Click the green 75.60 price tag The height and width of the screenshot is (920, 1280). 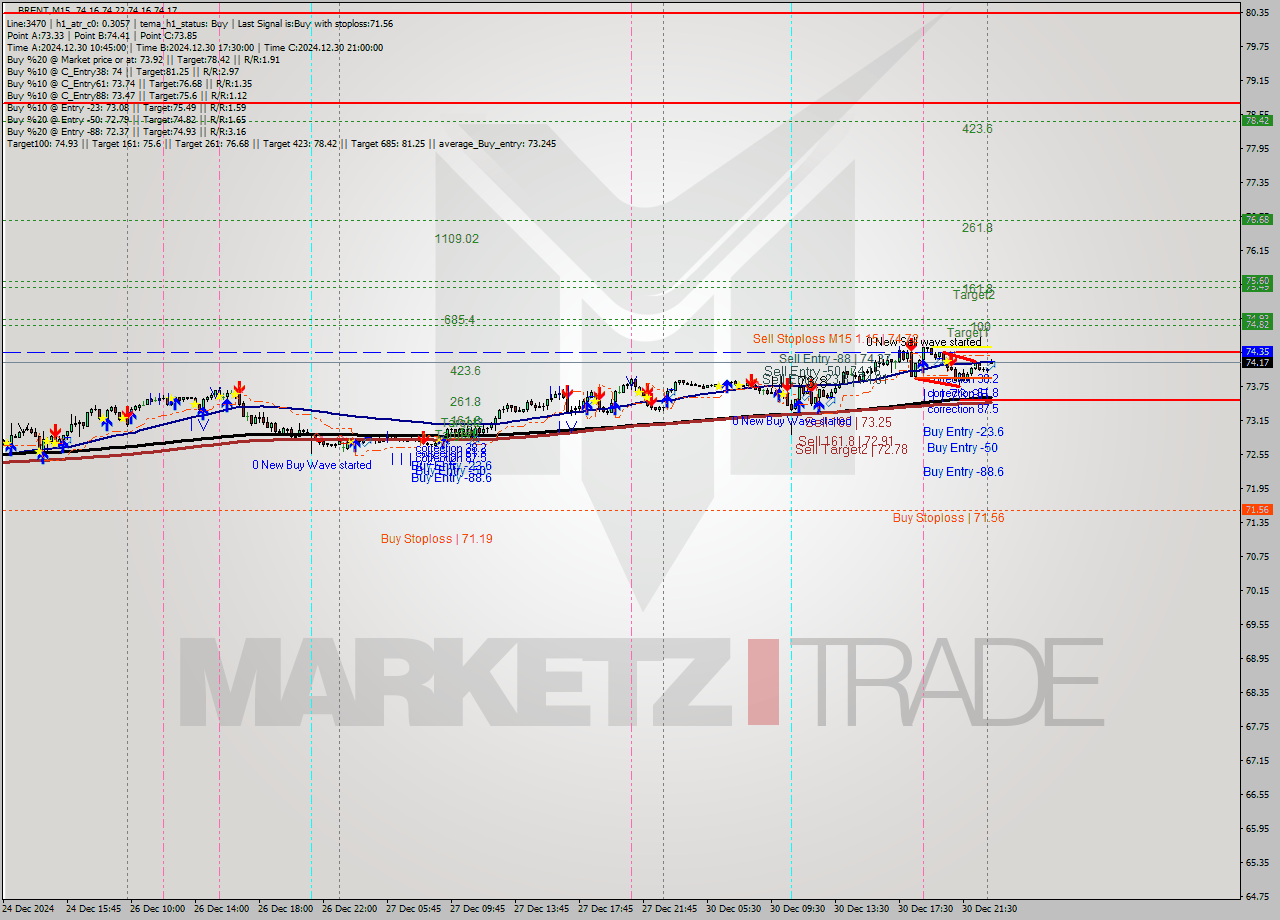pos(1256,280)
